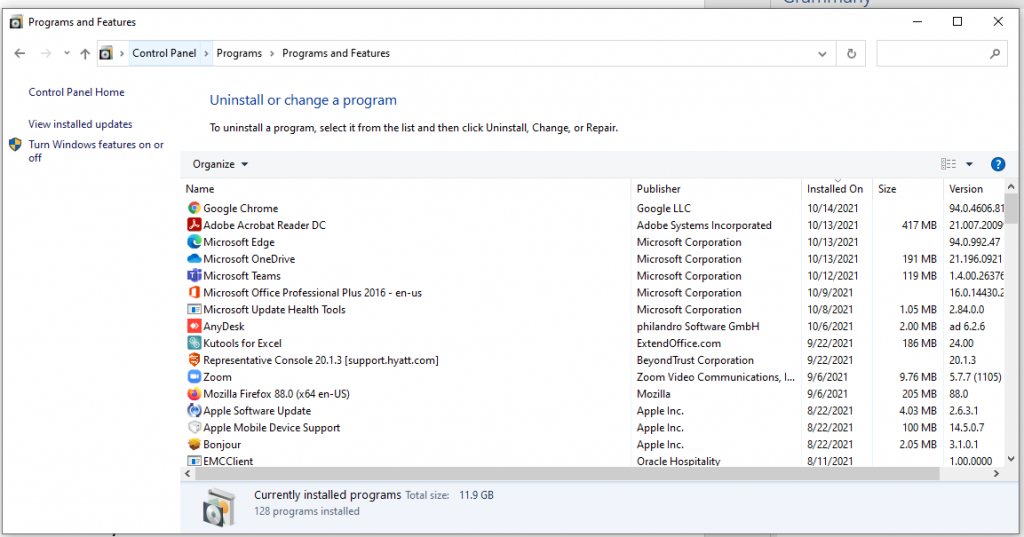Image resolution: width=1024 pixels, height=537 pixels.
Task: Click the Zoom icon
Action: click(x=194, y=377)
